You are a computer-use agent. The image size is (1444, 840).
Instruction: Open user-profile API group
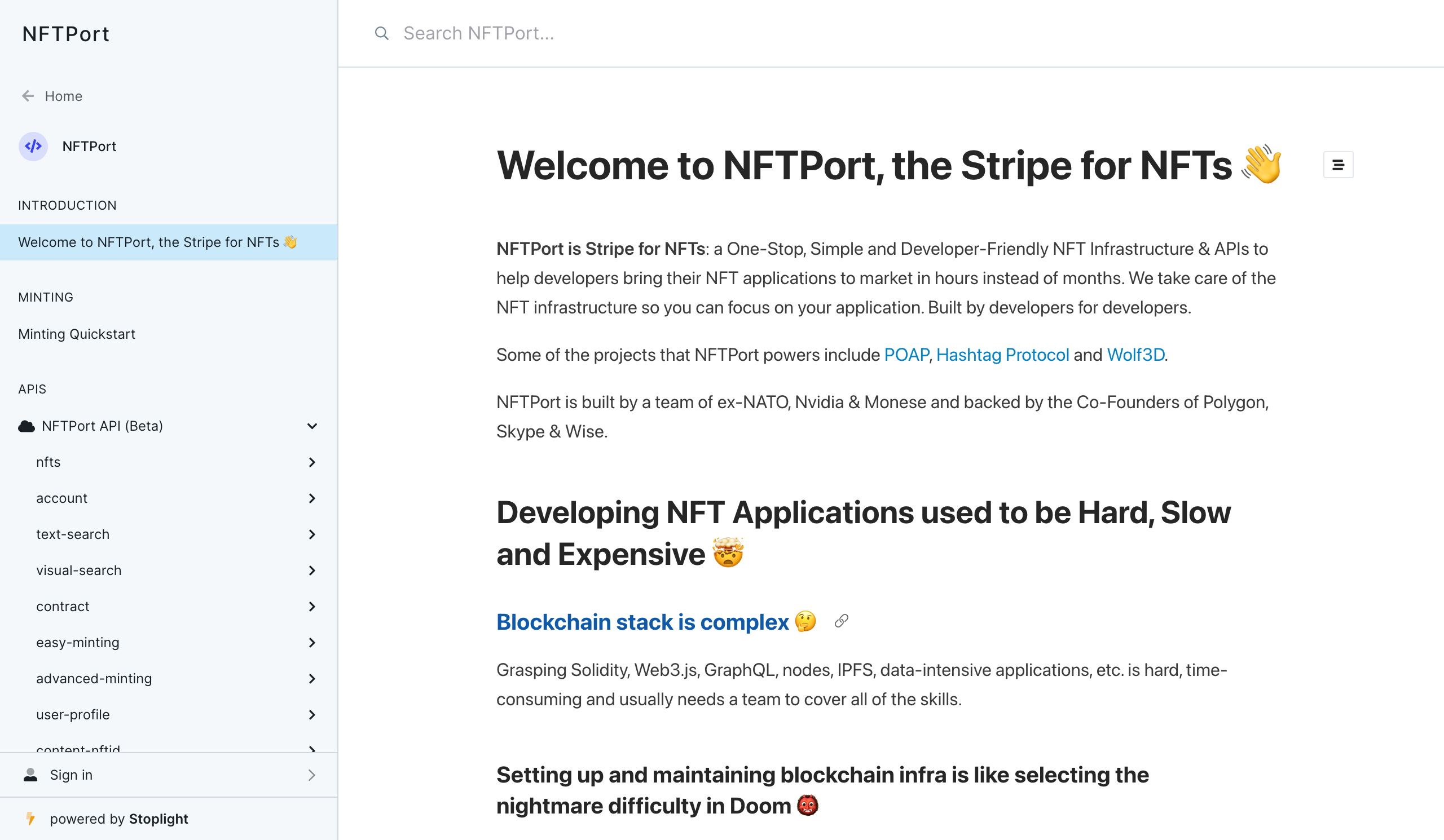169,715
